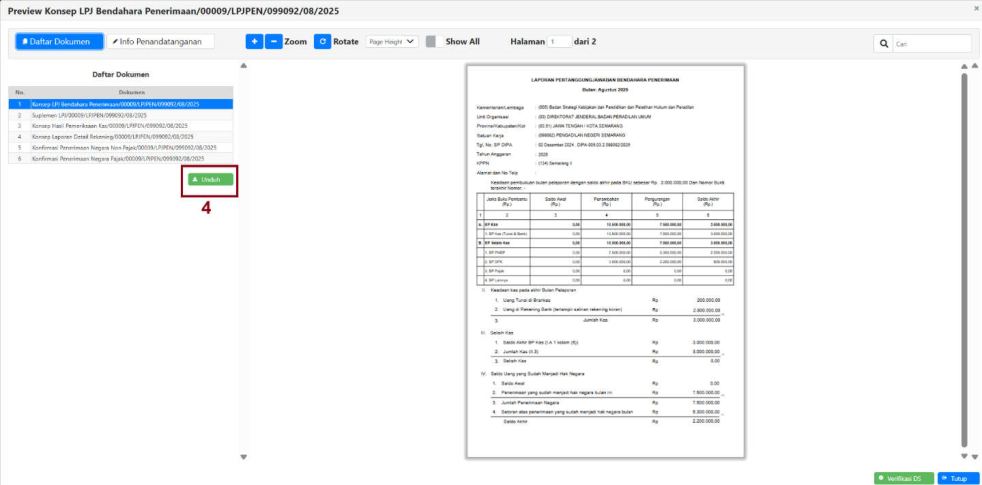Click the zoom in plus icon
This screenshot has width=982, height=485.
pos(254,42)
